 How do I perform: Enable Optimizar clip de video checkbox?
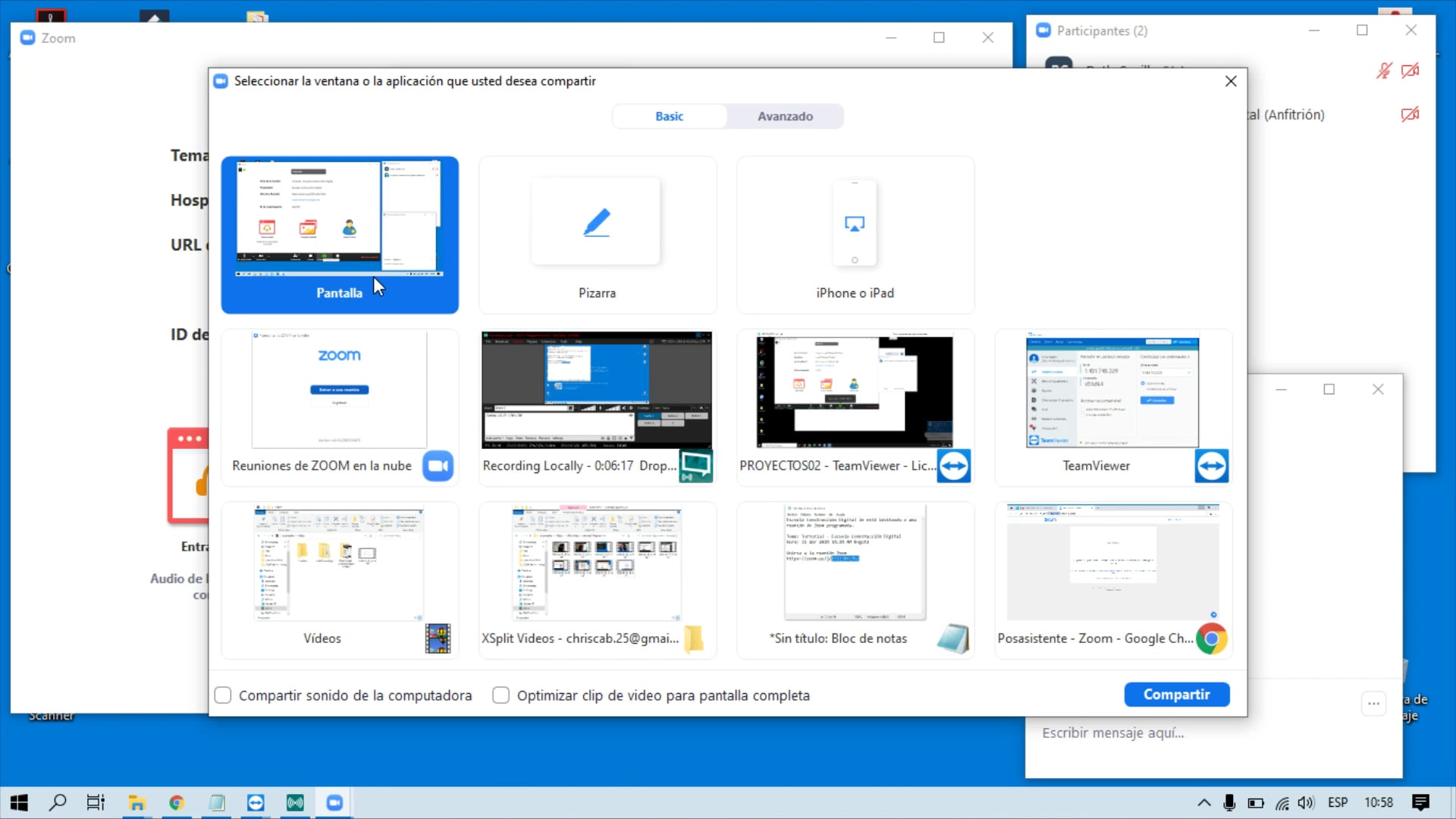point(500,695)
